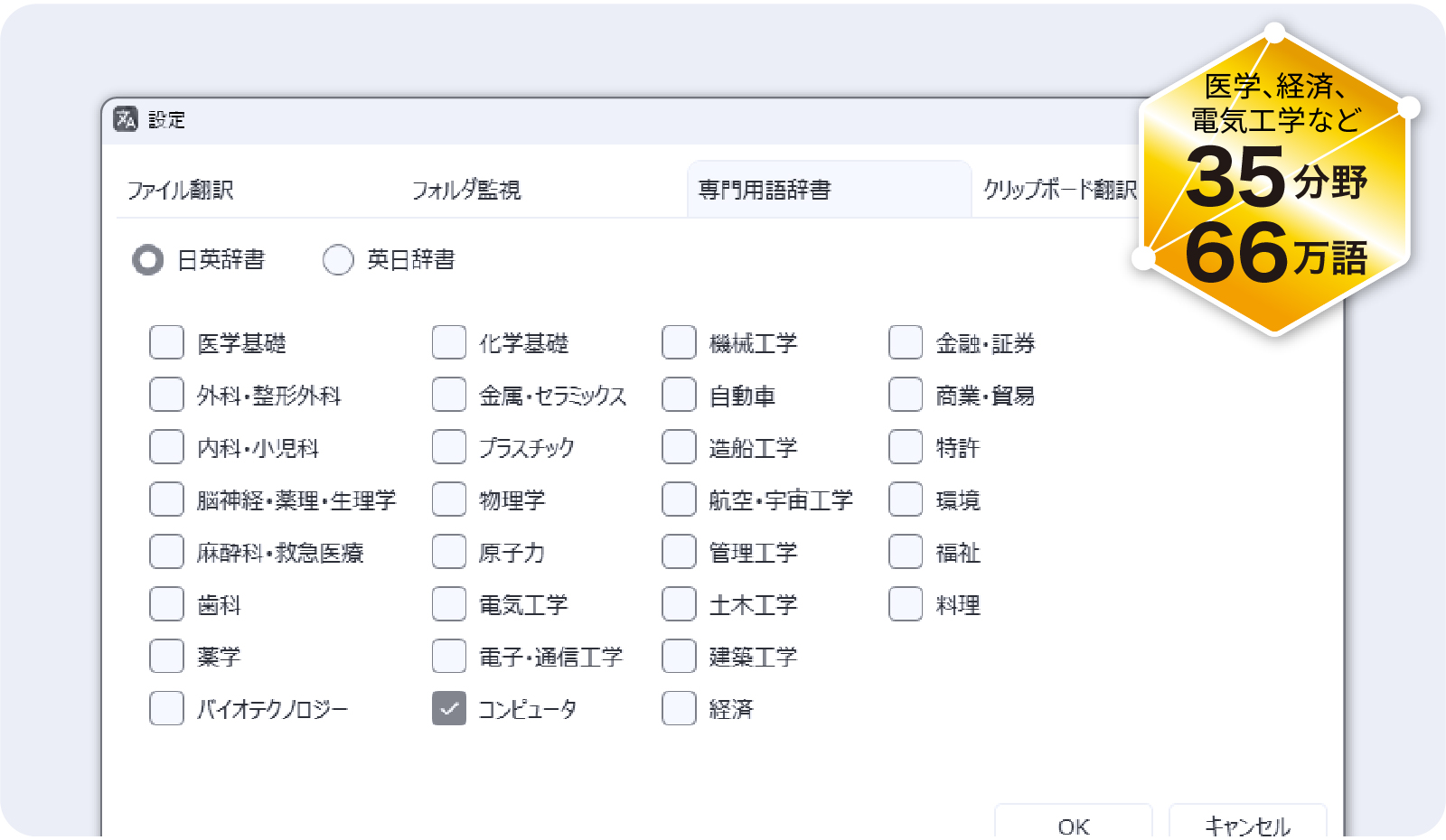The width and height of the screenshot is (1446, 840).
Task: Check the 原子力 dictionary
Action: pyautogui.click(x=448, y=552)
